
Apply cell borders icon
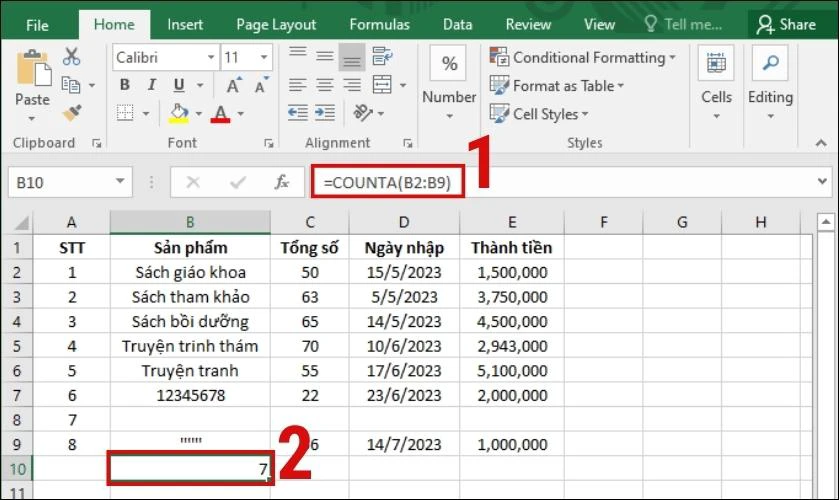[x=125, y=113]
